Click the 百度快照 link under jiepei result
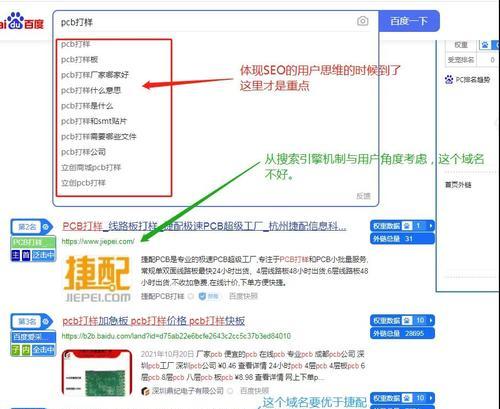 243,296
